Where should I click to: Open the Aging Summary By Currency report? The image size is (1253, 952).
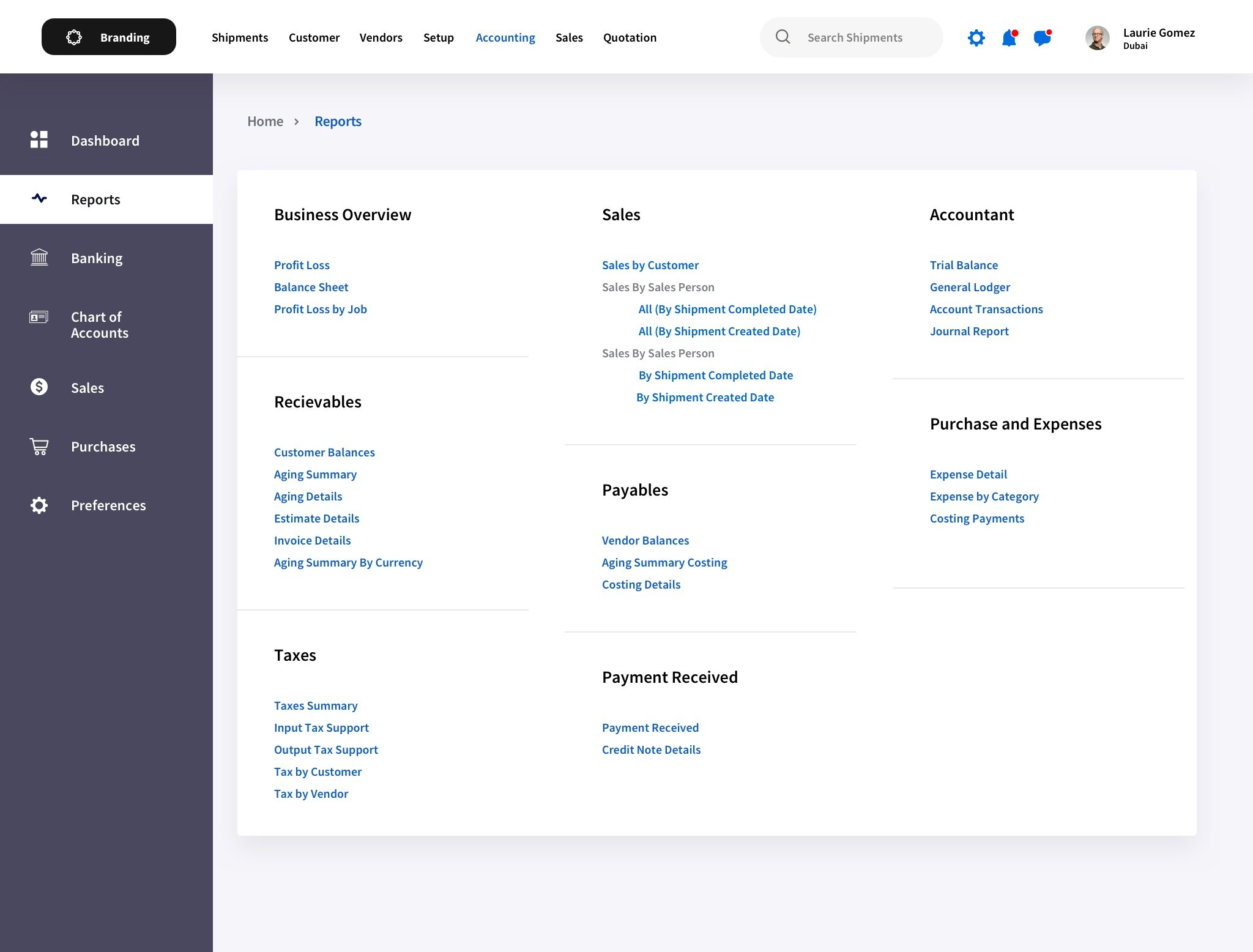348,562
